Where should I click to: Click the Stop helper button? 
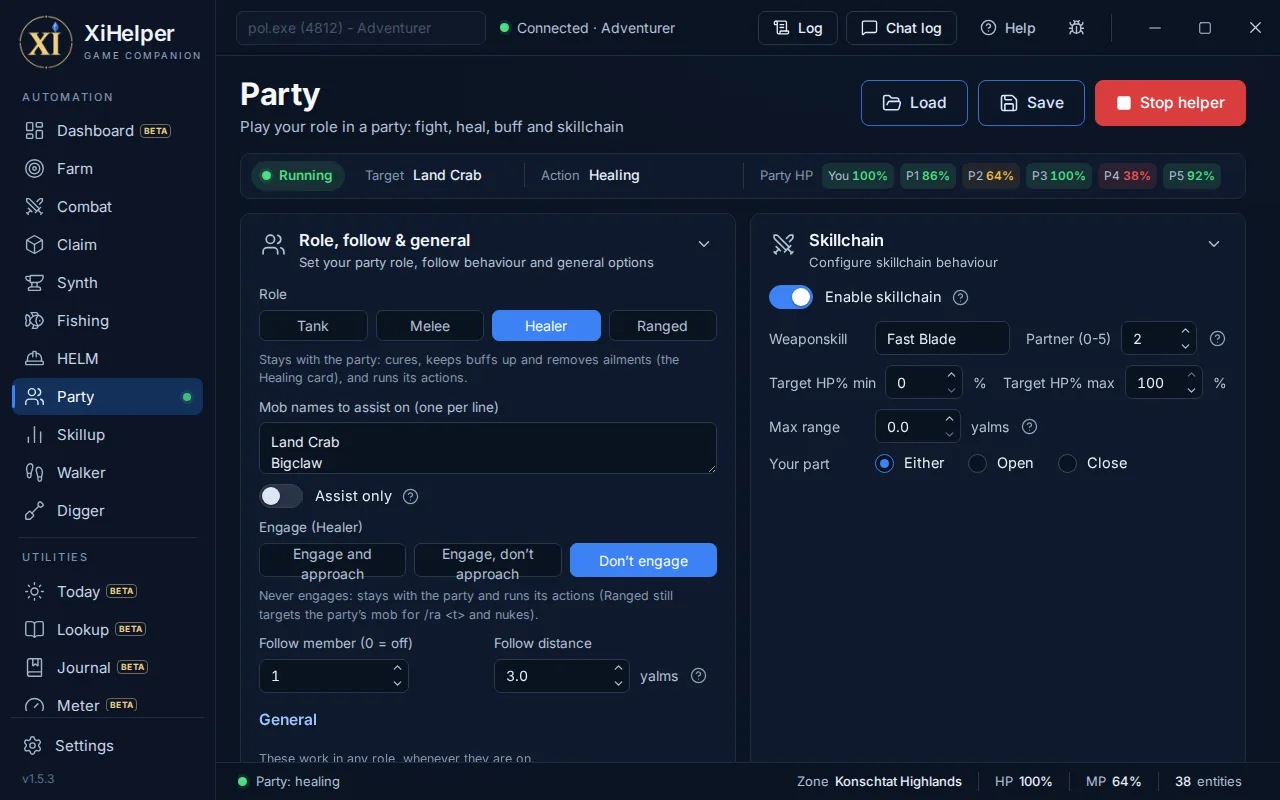pyautogui.click(x=1170, y=103)
